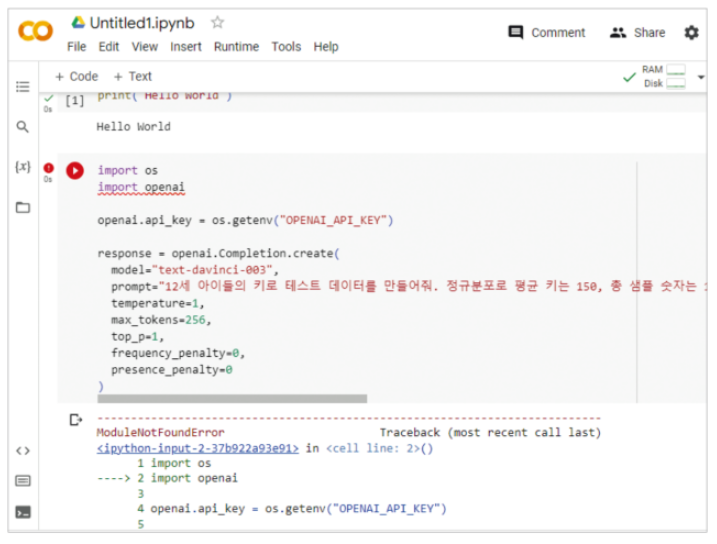
Task: Click the horizontal scrollbar under the code cell
Action: (x=232, y=399)
